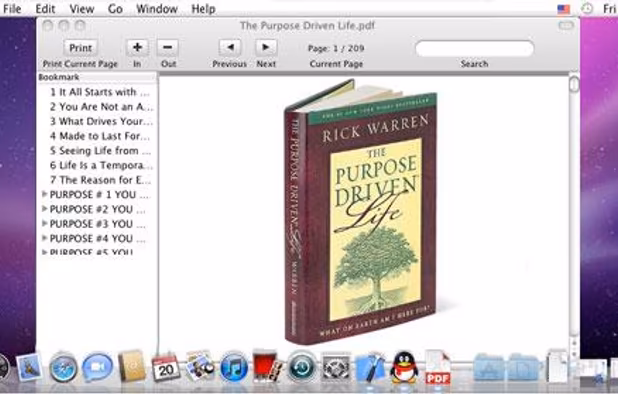Select bookmark '6 Life Is a Tempora...'
The width and height of the screenshot is (618, 394).
[x=101, y=165]
